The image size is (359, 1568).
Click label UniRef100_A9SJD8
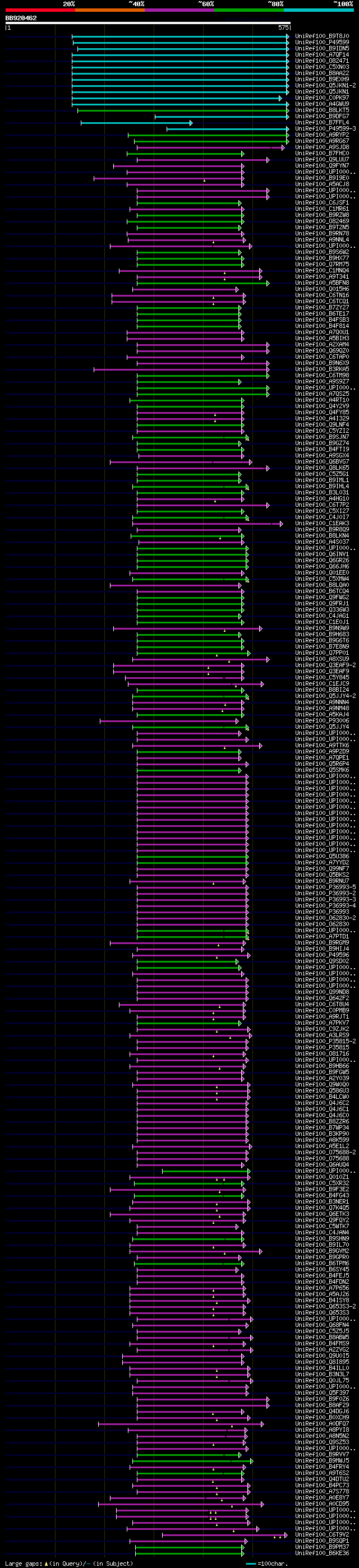(323, 147)
